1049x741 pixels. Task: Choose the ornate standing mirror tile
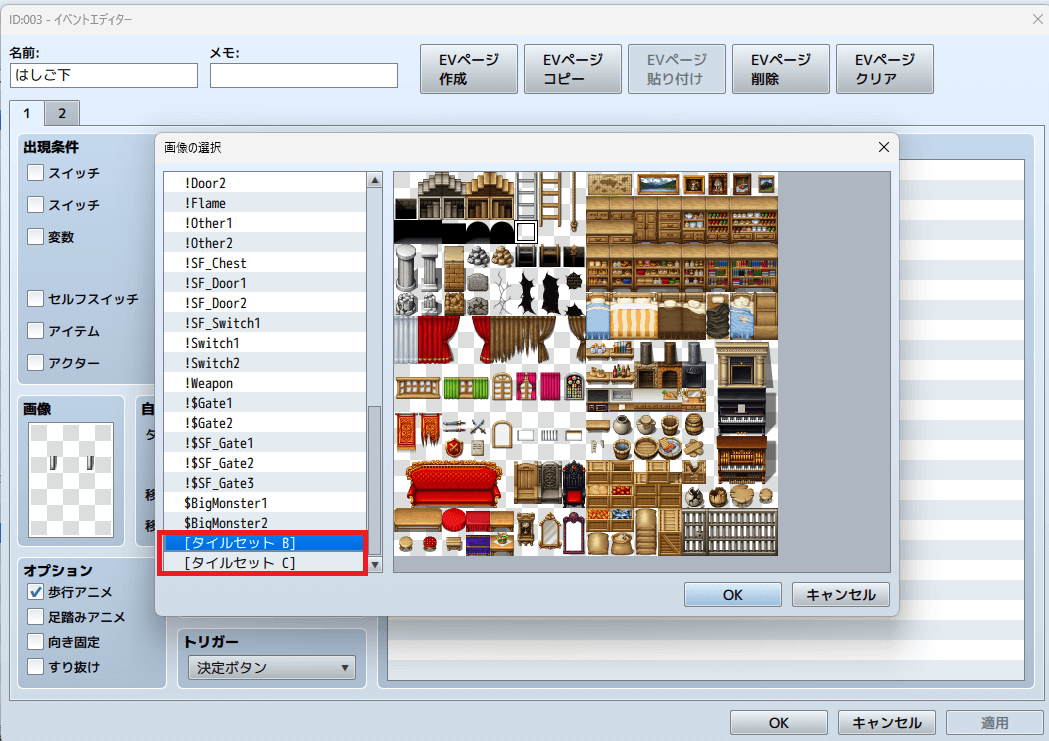click(549, 532)
